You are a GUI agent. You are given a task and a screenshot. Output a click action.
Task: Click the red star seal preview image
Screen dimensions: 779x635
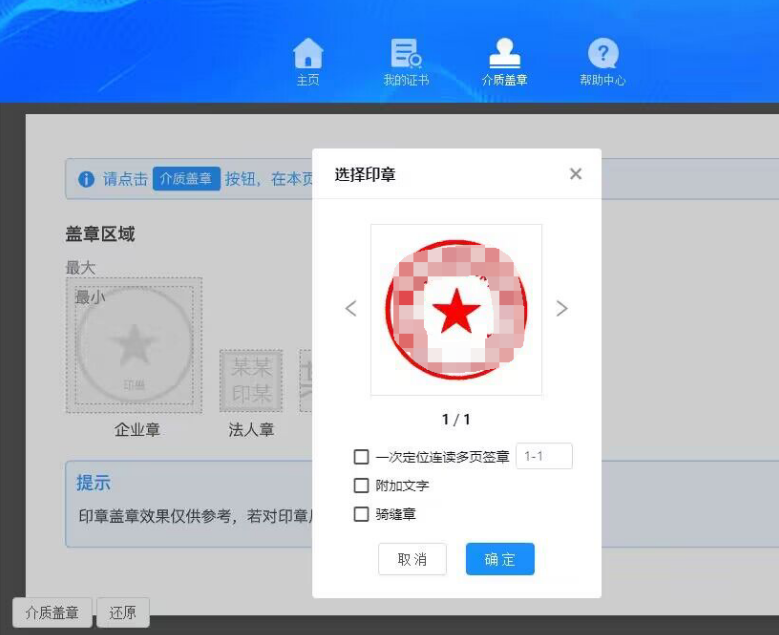click(456, 310)
